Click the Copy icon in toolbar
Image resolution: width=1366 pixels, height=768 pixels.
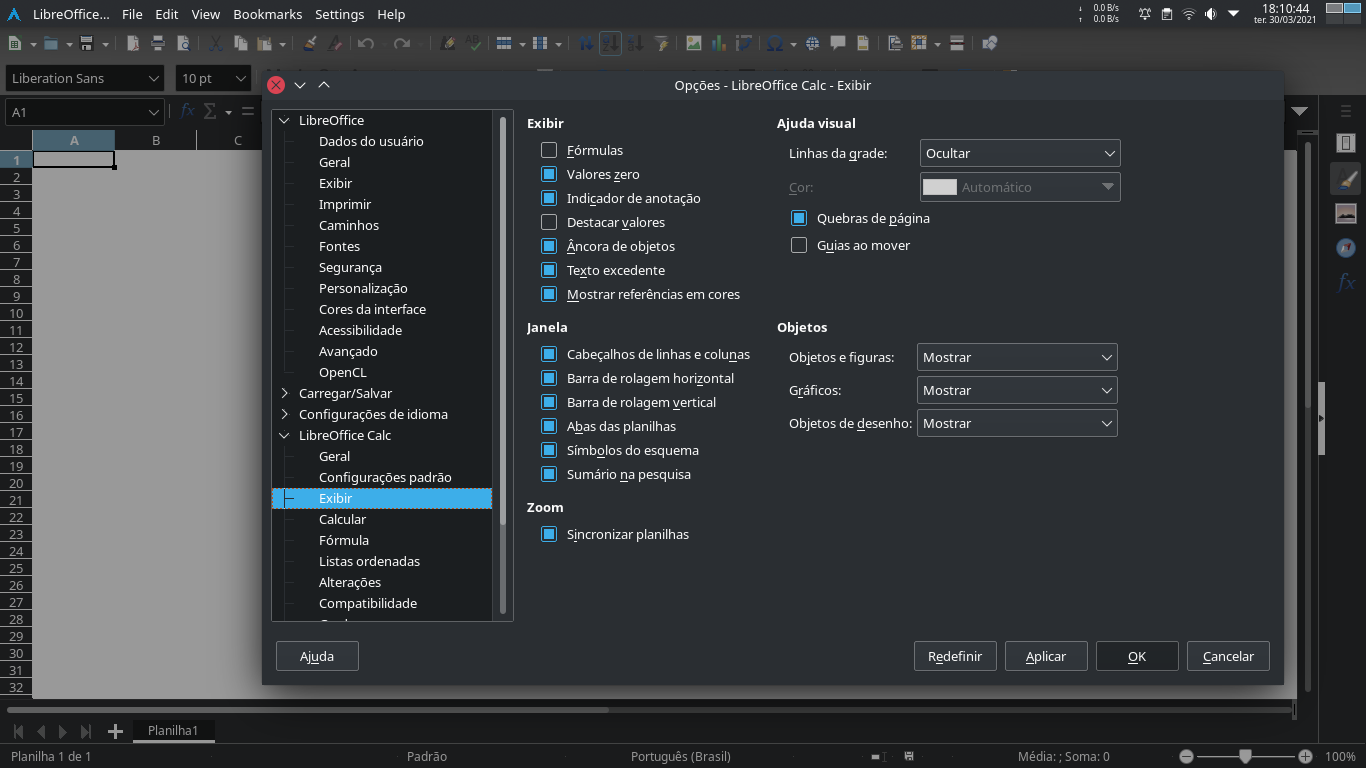coord(241,44)
